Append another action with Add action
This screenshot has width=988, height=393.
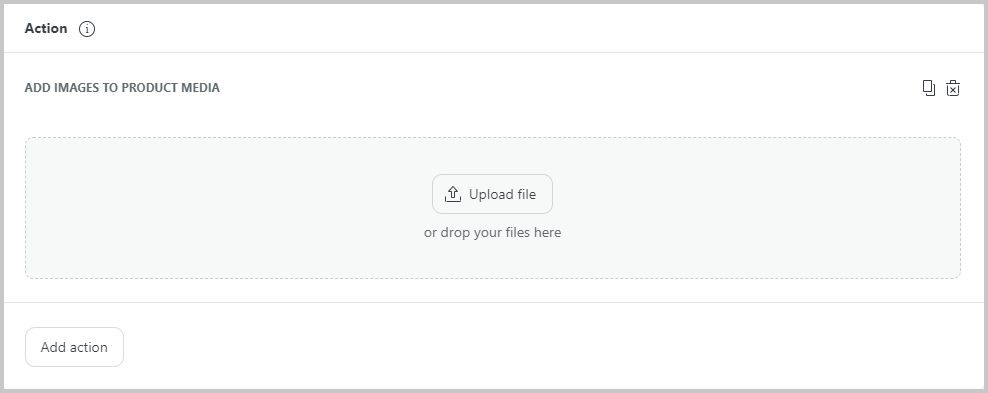[x=74, y=347]
